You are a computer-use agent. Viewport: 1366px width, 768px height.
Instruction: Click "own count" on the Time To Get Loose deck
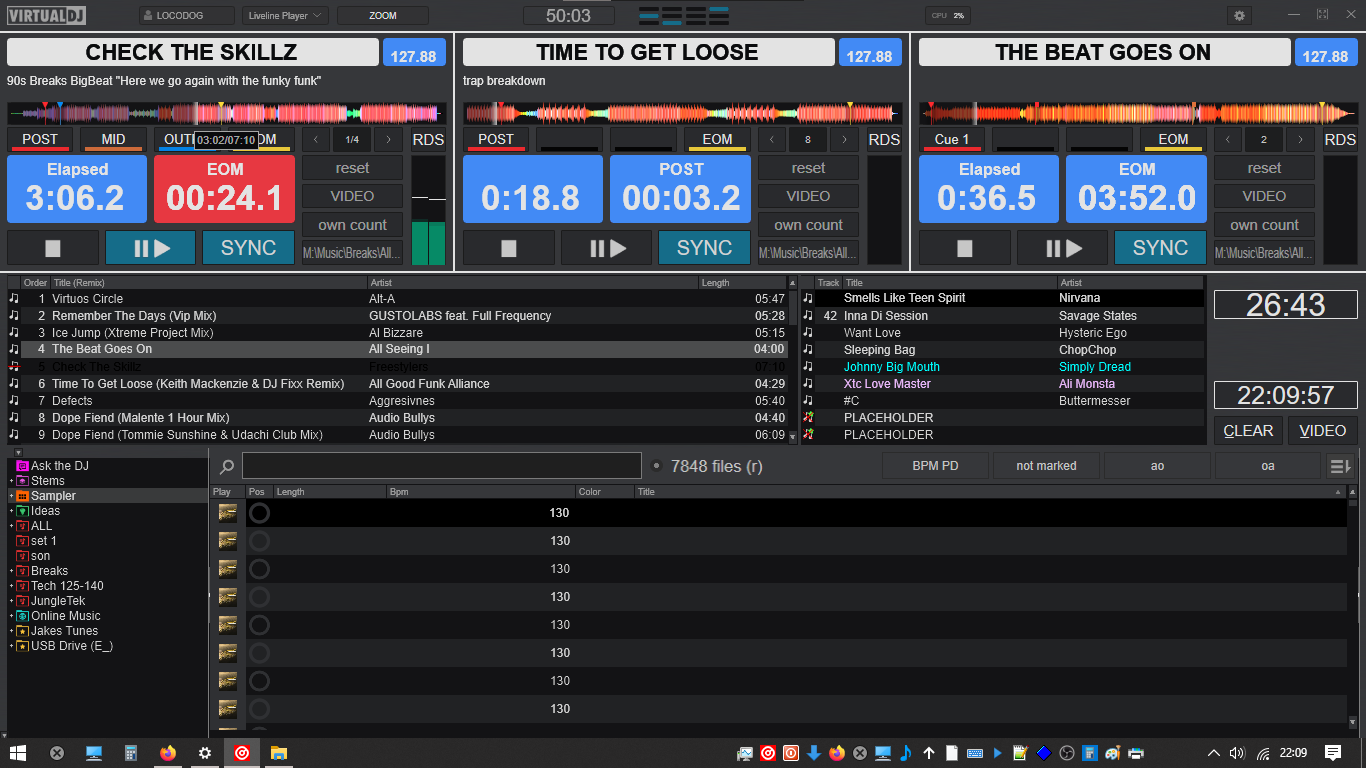tap(808, 225)
